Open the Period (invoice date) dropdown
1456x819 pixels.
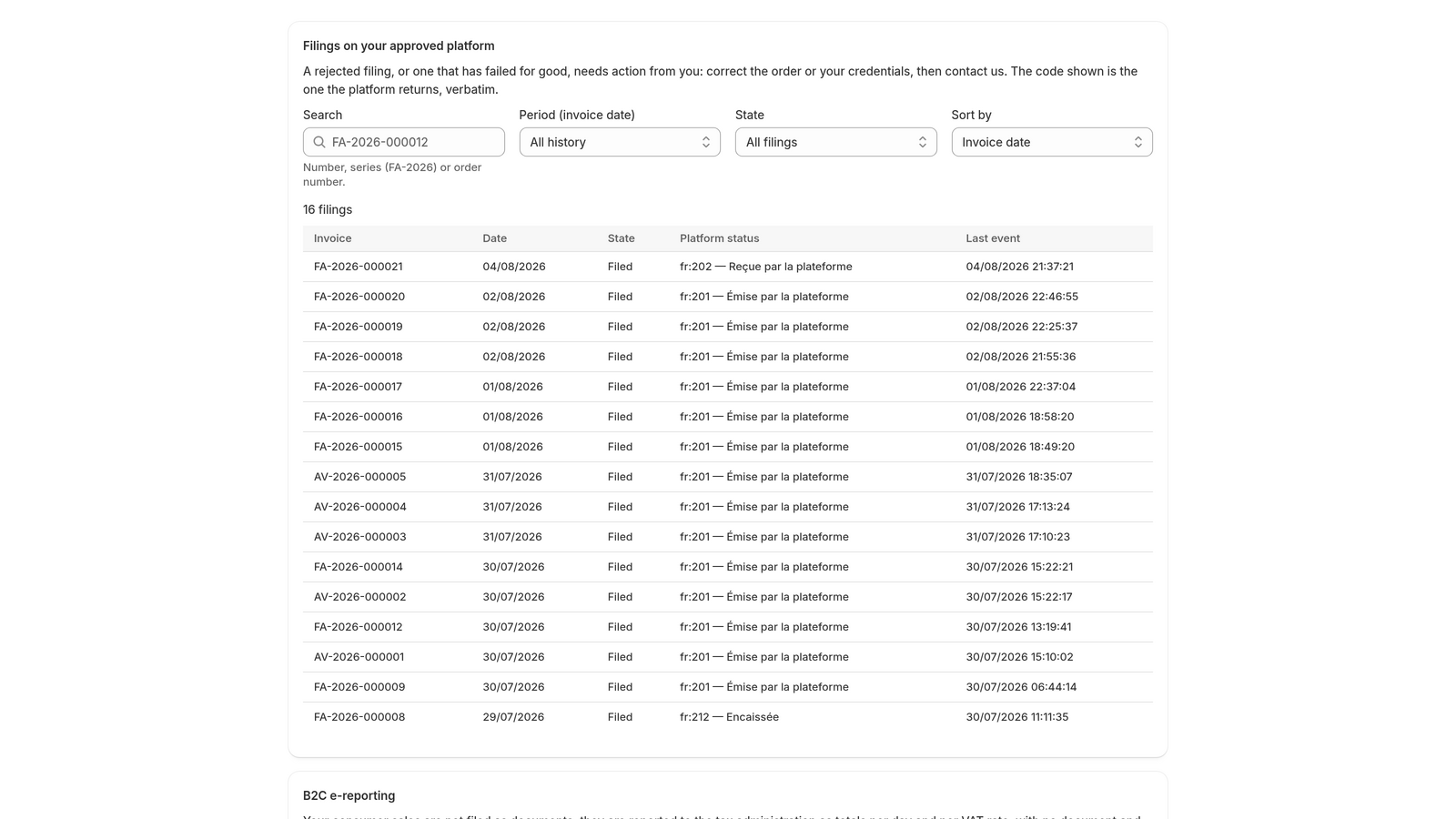pos(620,142)
